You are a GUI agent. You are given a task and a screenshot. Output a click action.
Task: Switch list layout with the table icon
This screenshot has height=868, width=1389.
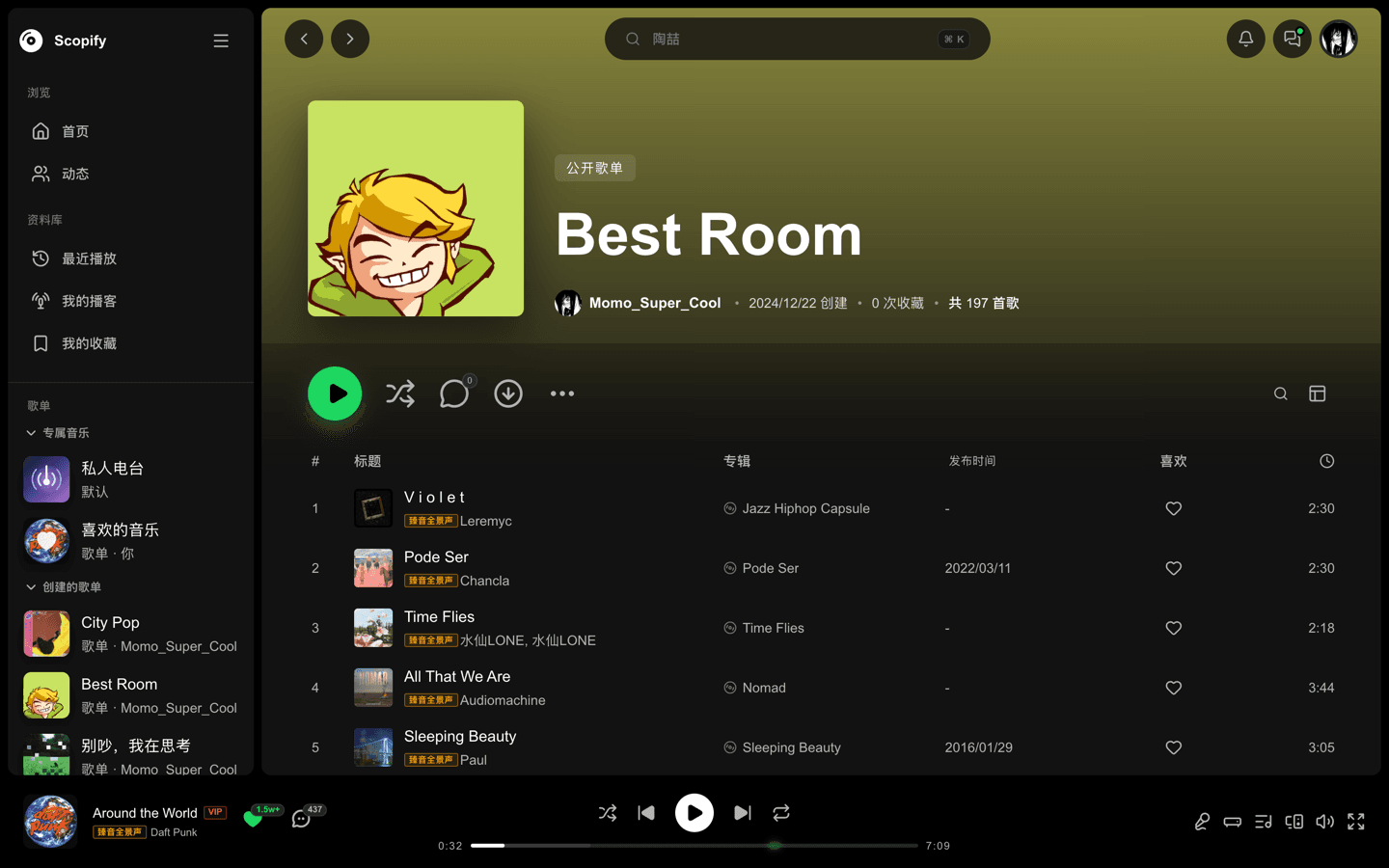1318,393
